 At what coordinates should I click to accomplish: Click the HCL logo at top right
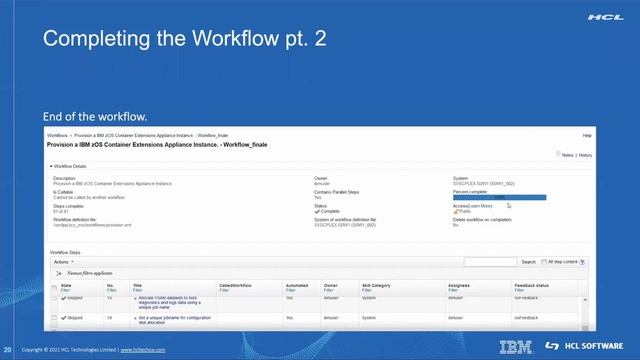605,17
